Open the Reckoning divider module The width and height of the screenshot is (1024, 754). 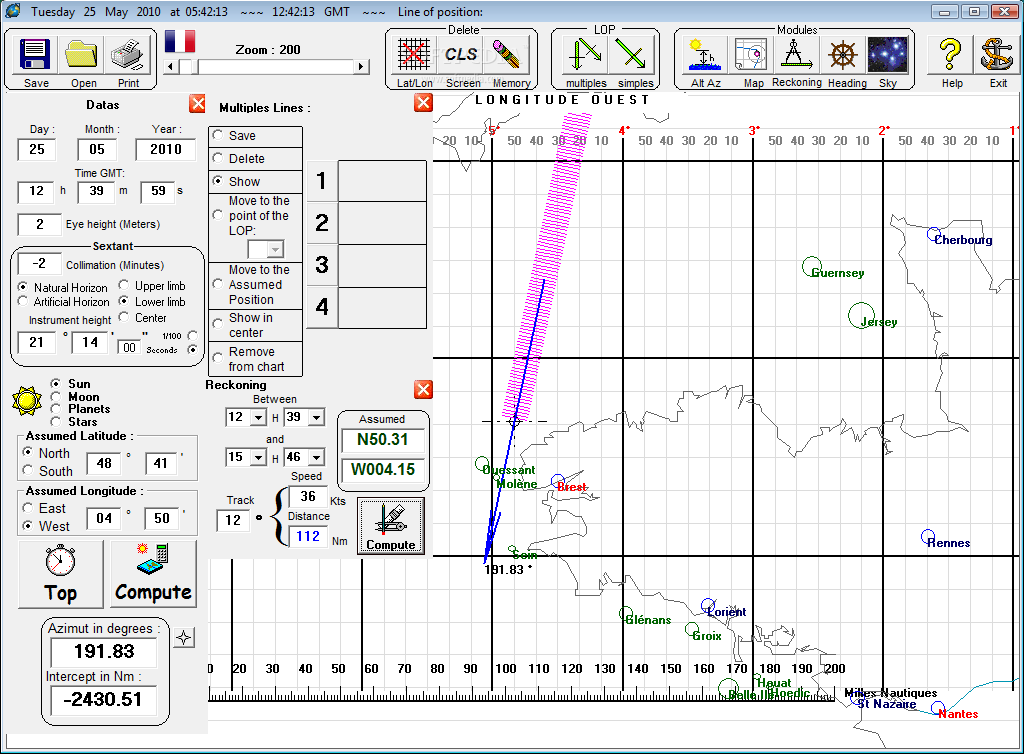pyautogui.click(x=796, y=54)
